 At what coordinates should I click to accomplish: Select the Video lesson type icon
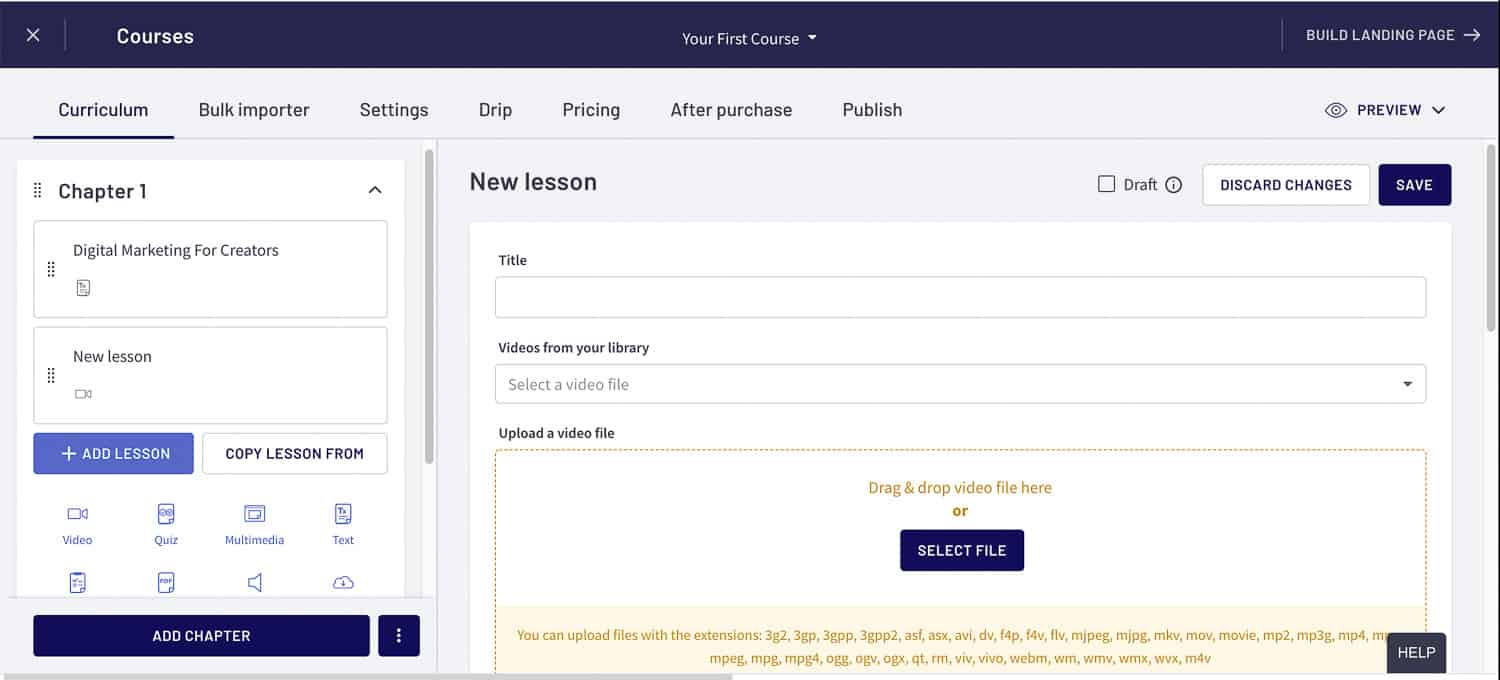pos(77,513)
